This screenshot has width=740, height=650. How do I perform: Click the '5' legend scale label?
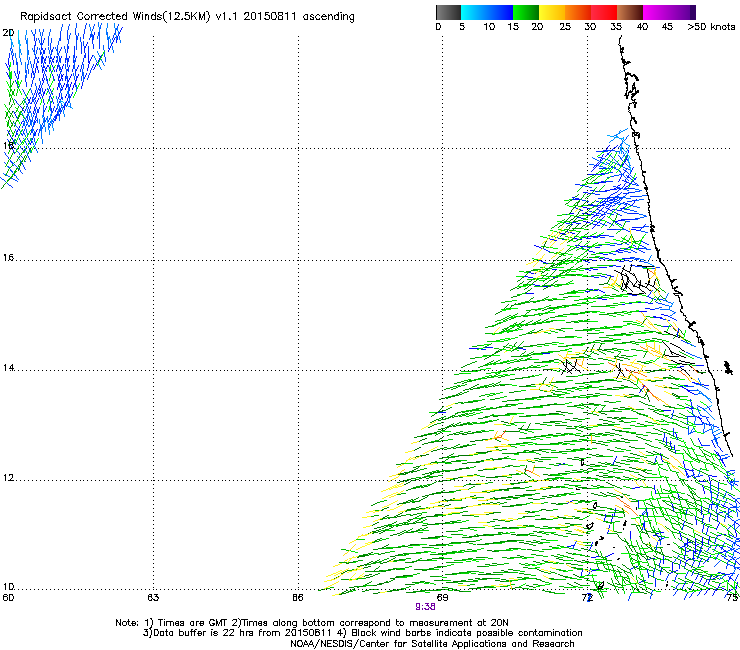pyautogui.click(x=462, y=27)
